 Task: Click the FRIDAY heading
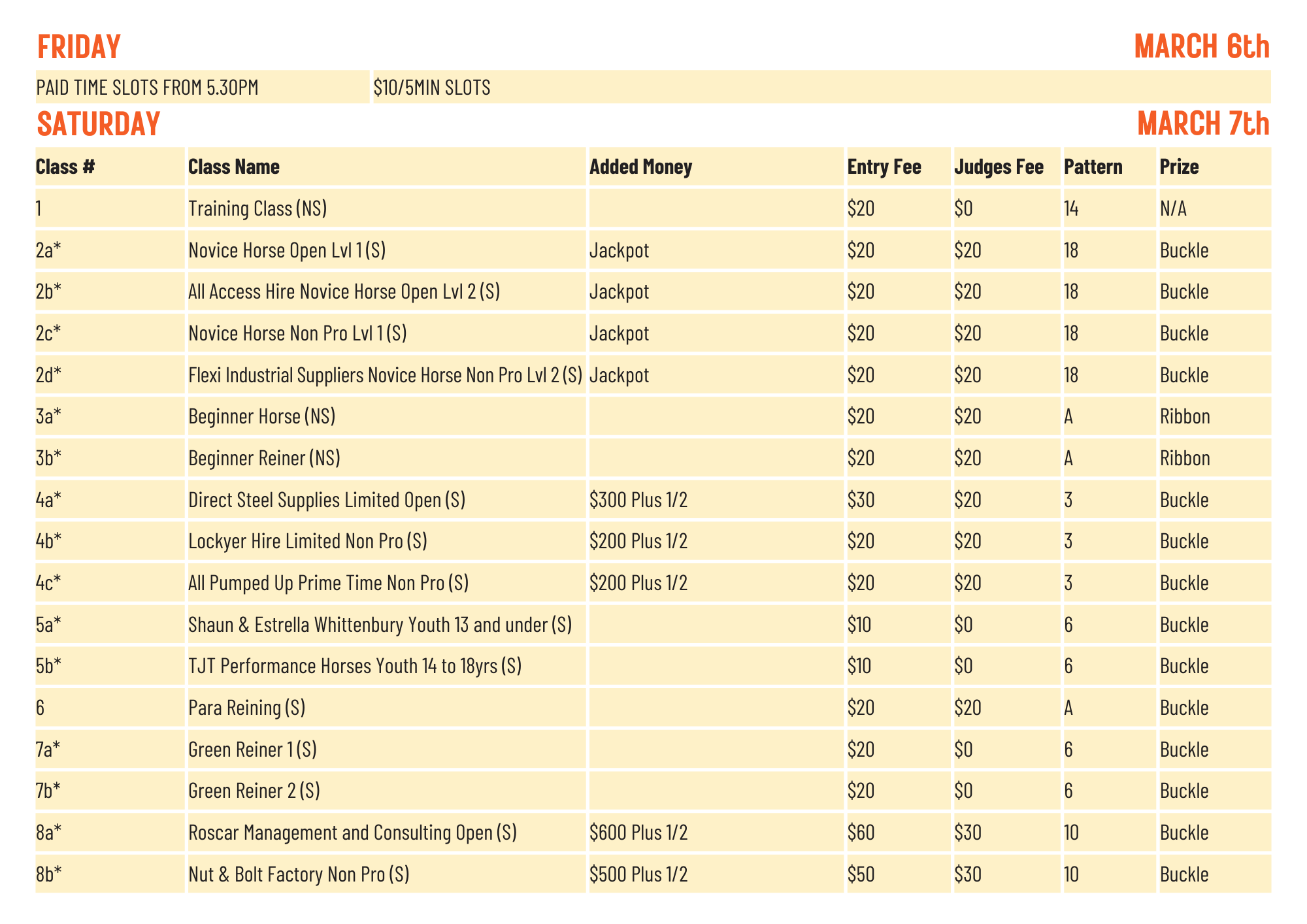[x=79, y=47]
